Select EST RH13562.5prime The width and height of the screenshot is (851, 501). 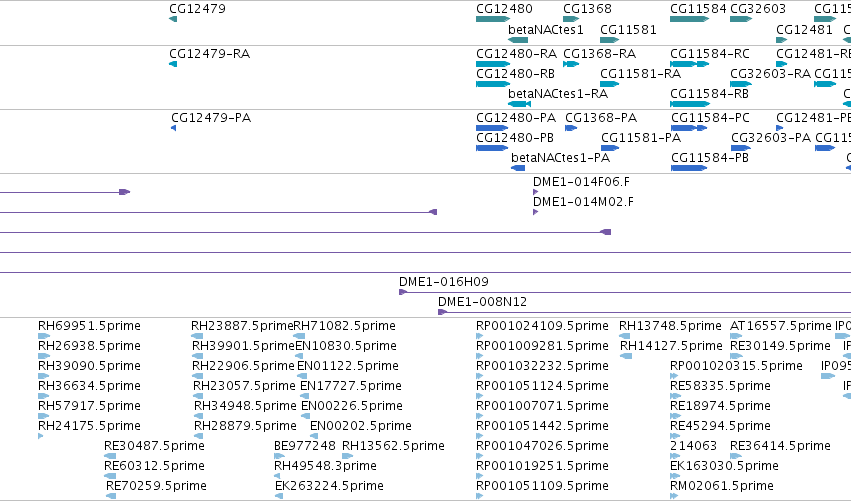tap(393, 446)
